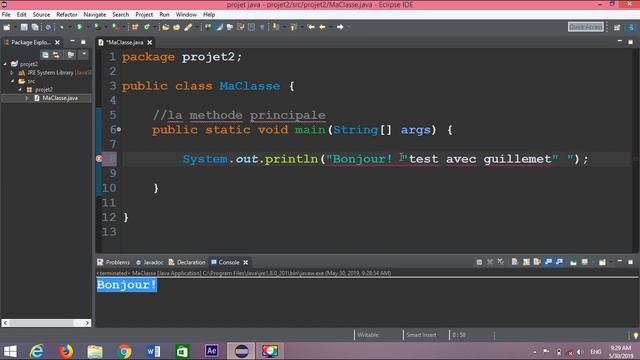Screen dimensions: 640x360
Task: Open the Refactor menu
Action: click(x=67, y=14)
